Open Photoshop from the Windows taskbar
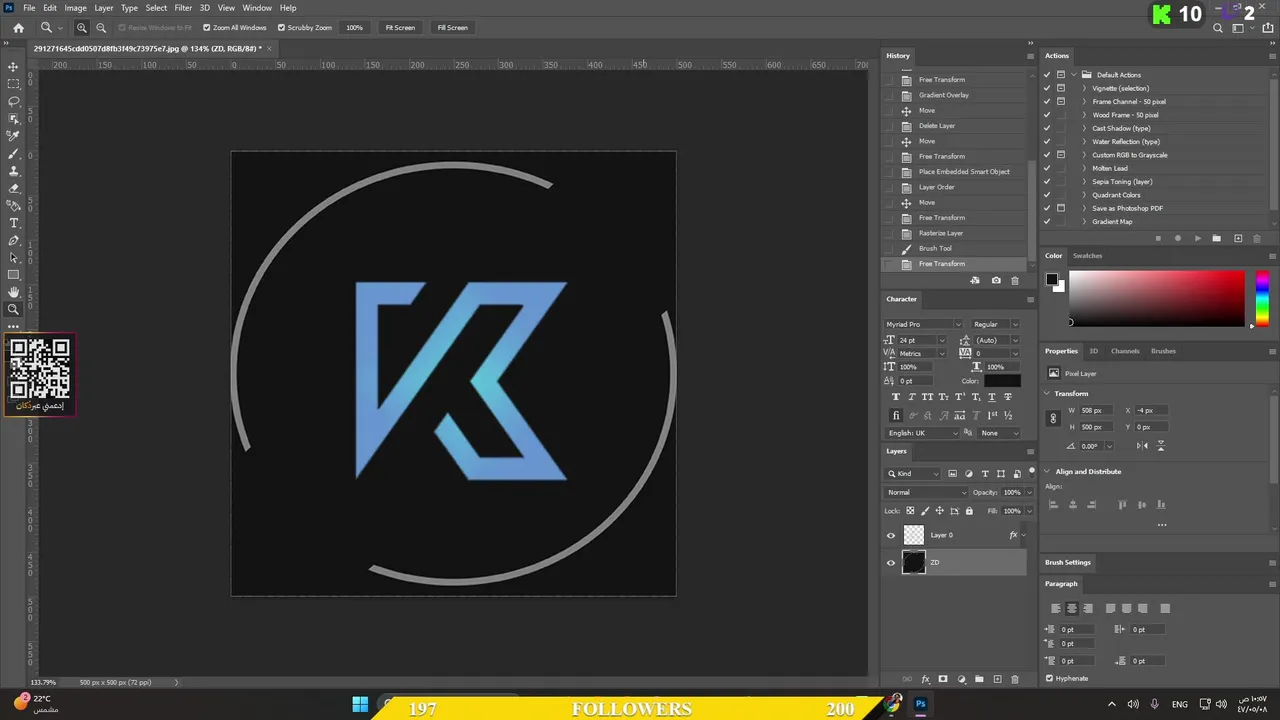Viewport: 1280px width, 720px height. (x=920, y=704)
